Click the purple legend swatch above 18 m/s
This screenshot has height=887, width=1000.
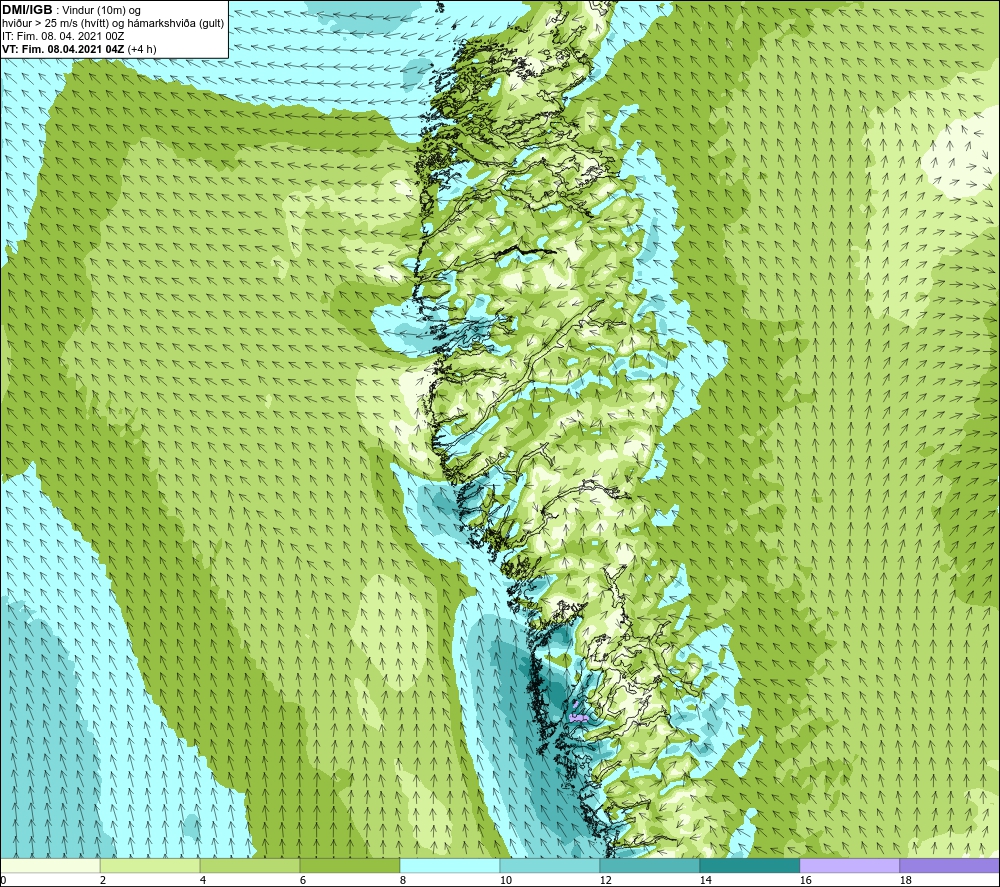[x=950, y=865]
